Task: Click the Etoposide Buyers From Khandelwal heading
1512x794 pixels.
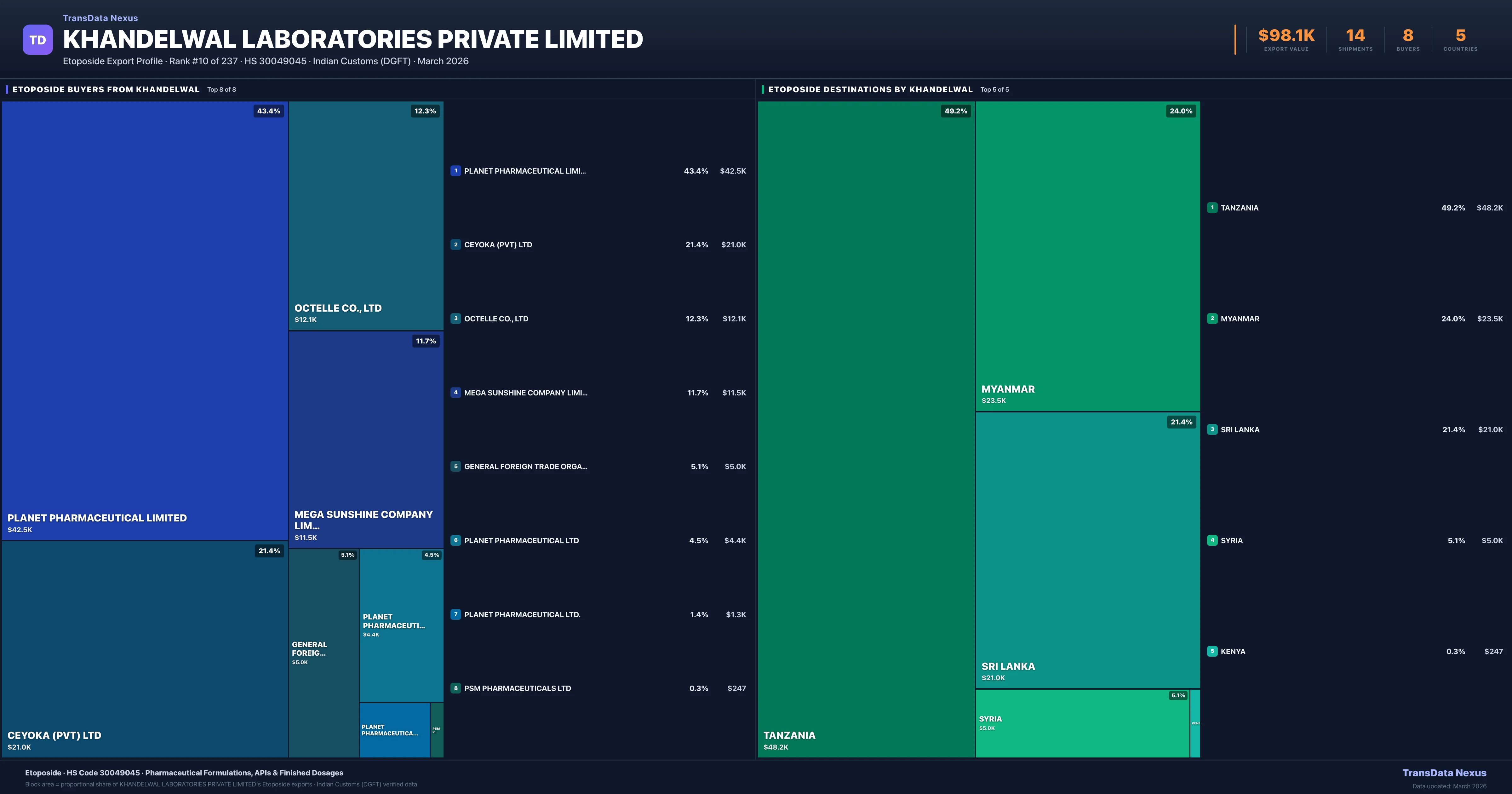Action: coord(106,89)
